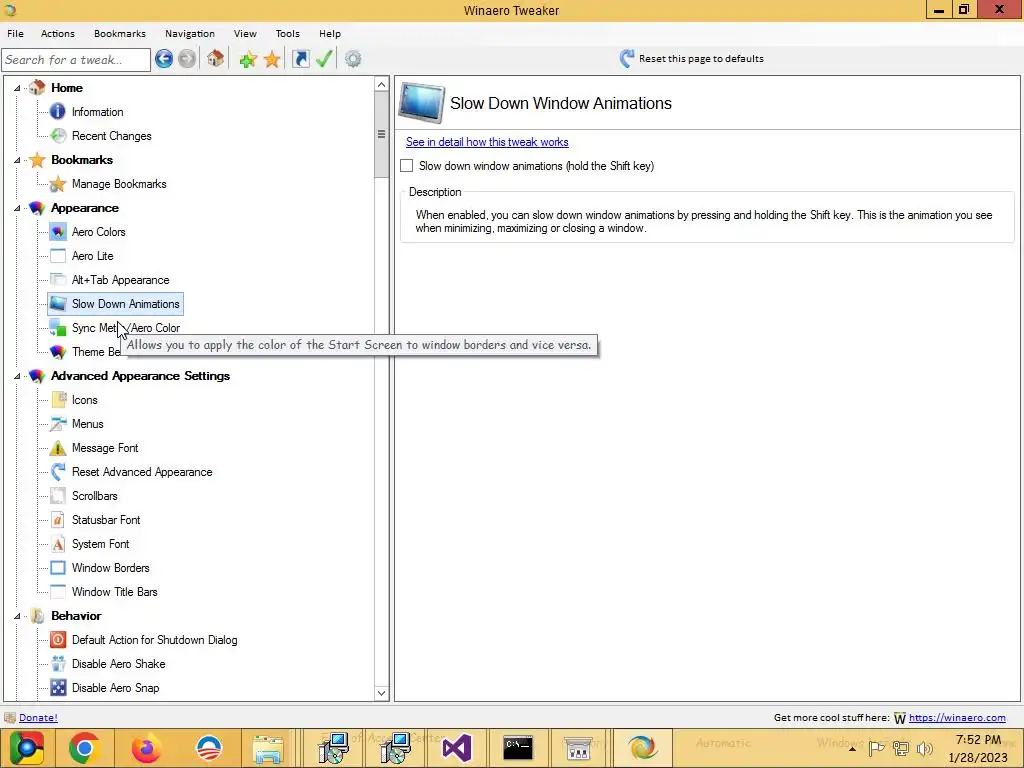Click the Icons folder icon in tree
1024x768 pixels.
tap(57, 400)
